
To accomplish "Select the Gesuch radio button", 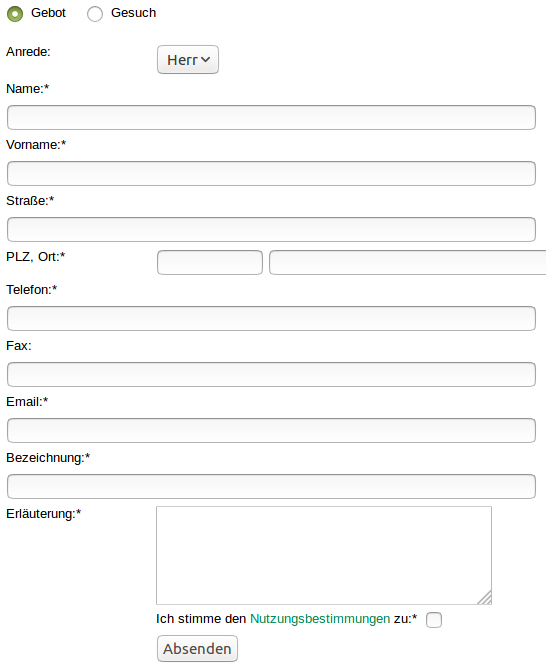I will point(95,14).
